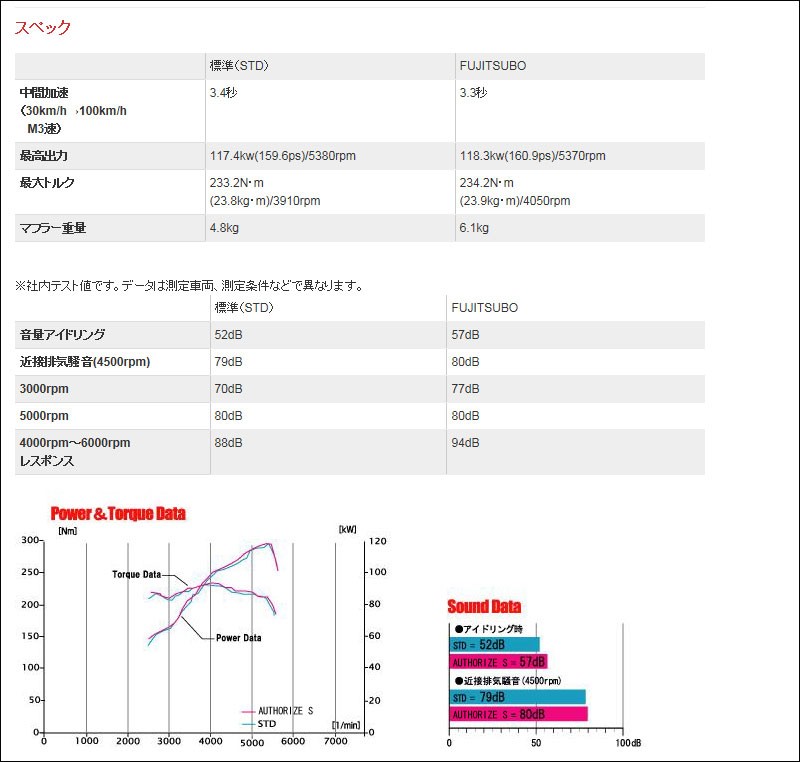Click the Sound Data chart title
Screen dimensions: 800x762
(x=484, y=606)
